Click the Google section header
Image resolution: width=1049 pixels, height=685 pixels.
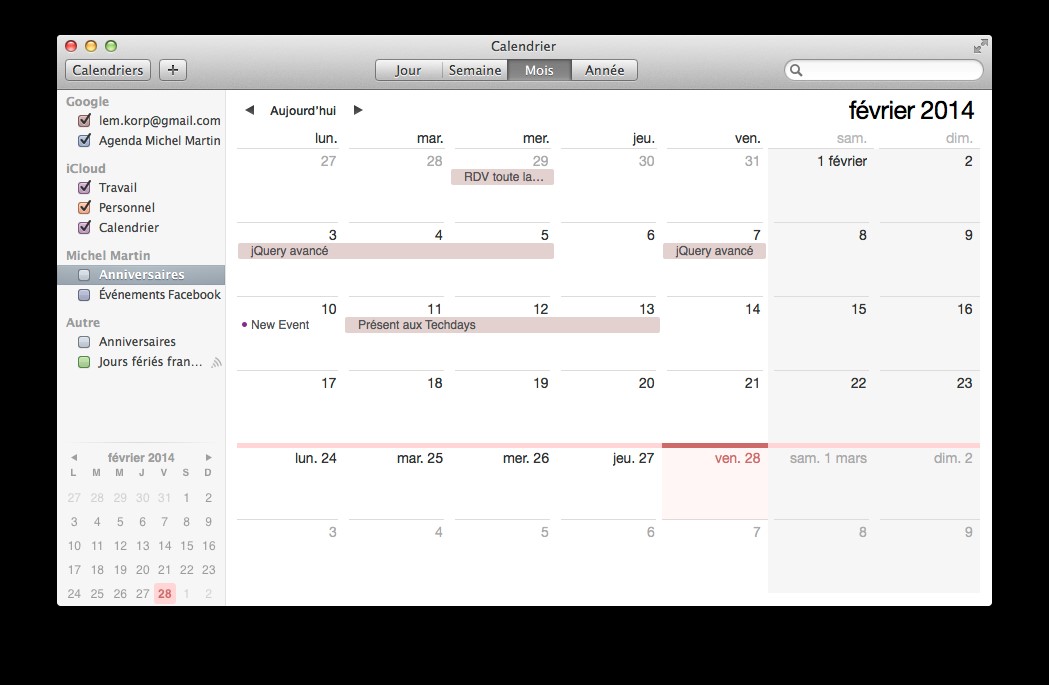87,102
